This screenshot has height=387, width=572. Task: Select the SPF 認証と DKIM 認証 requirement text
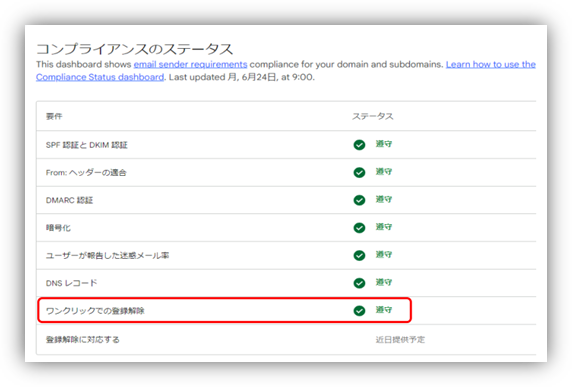coord(86,145)
